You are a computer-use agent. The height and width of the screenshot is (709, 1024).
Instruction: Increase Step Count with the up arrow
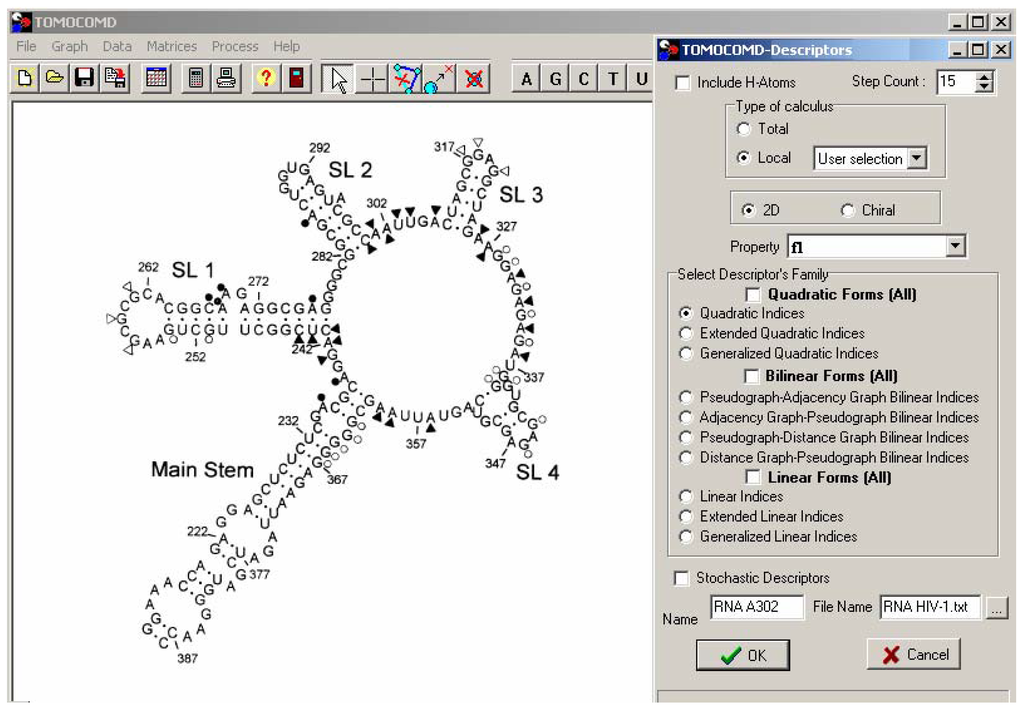[985, 77]
